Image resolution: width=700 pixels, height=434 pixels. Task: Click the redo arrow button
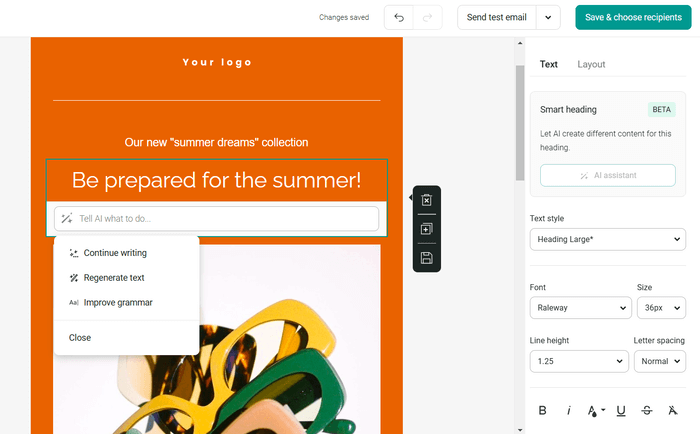pyautogui.click(x=427, y=17)
